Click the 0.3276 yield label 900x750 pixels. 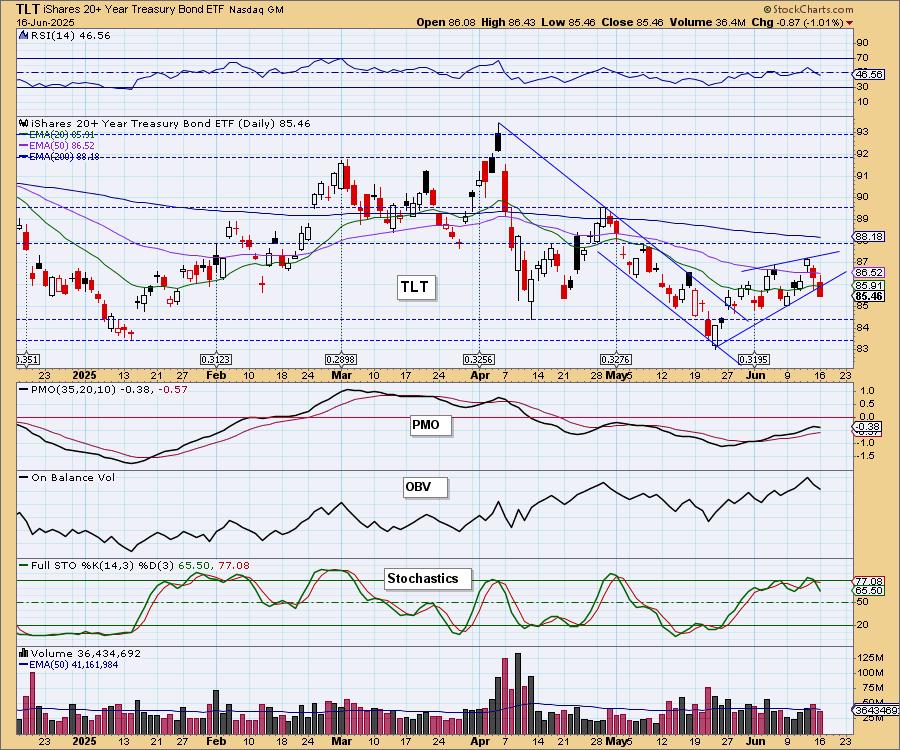(x=616, y=360)
